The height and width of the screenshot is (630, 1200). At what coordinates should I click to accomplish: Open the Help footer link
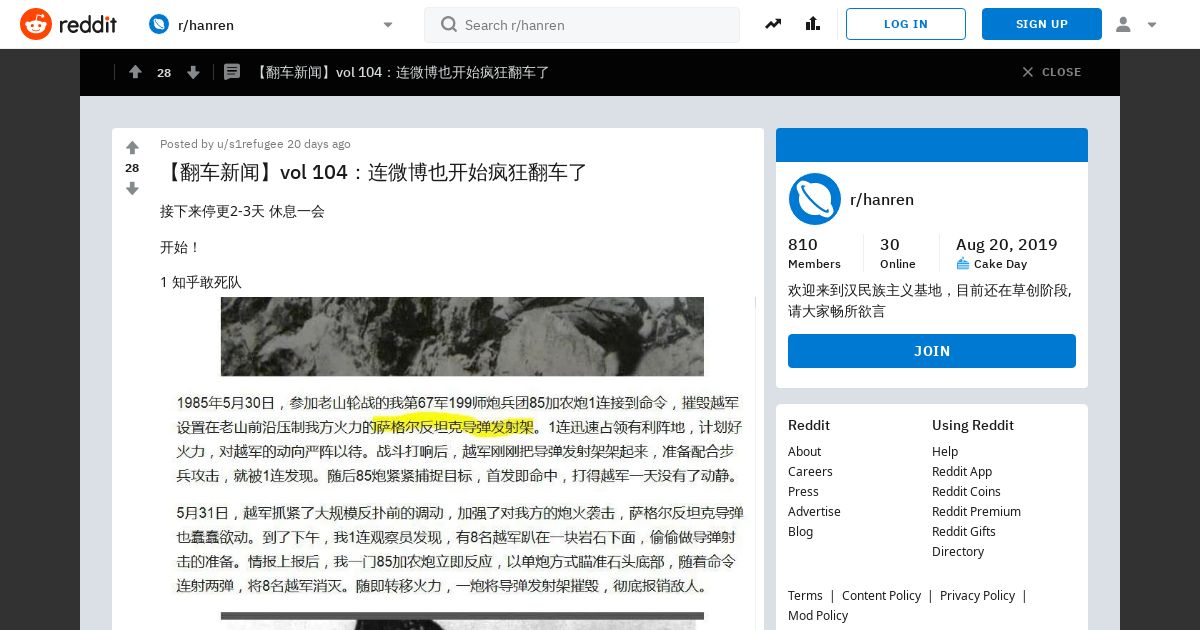coord(945,451)
